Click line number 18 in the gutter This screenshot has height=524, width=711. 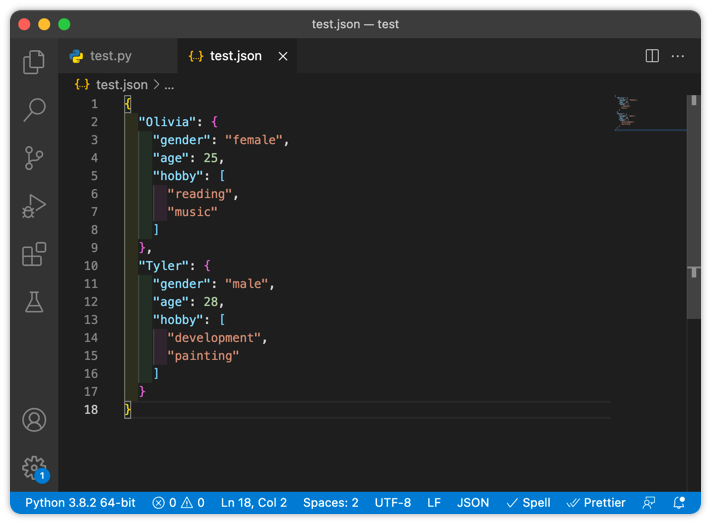click(x=91, y=410)
